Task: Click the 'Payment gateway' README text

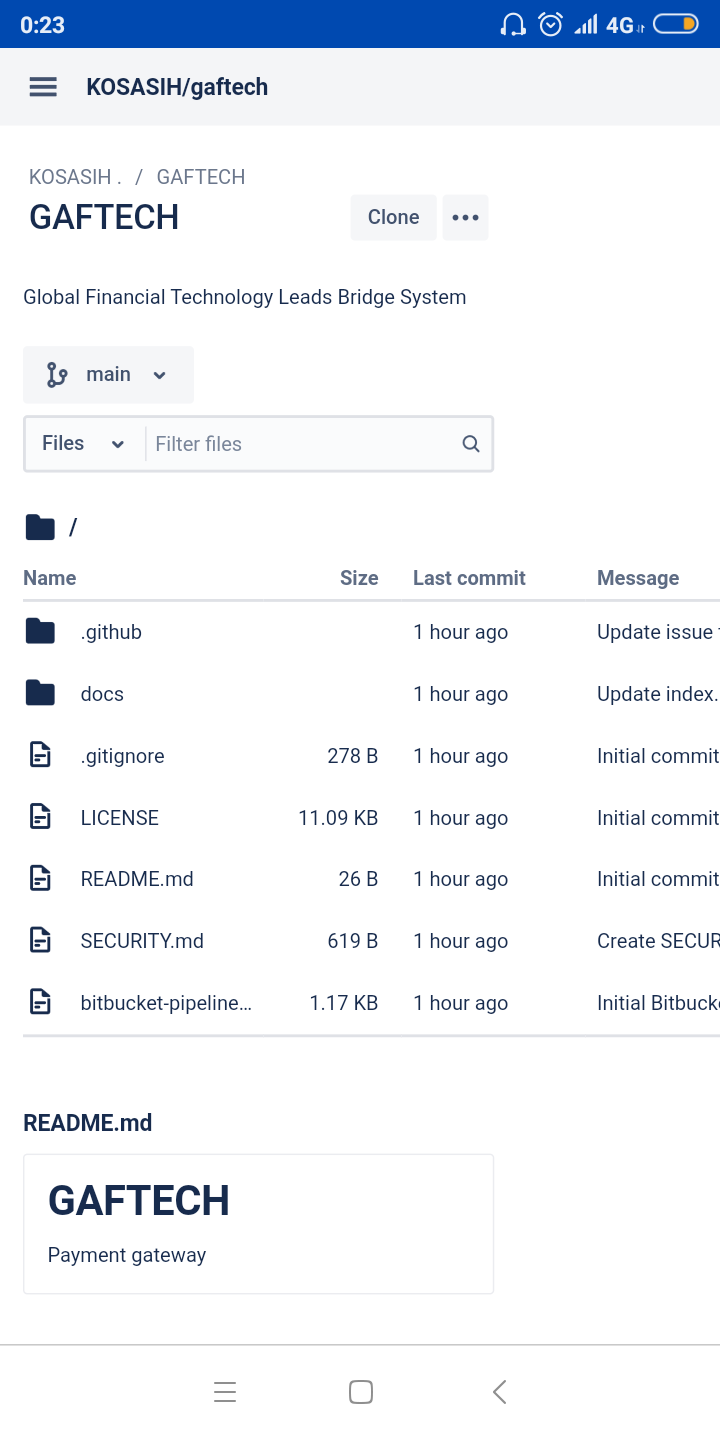Action: coord(127,1255)
